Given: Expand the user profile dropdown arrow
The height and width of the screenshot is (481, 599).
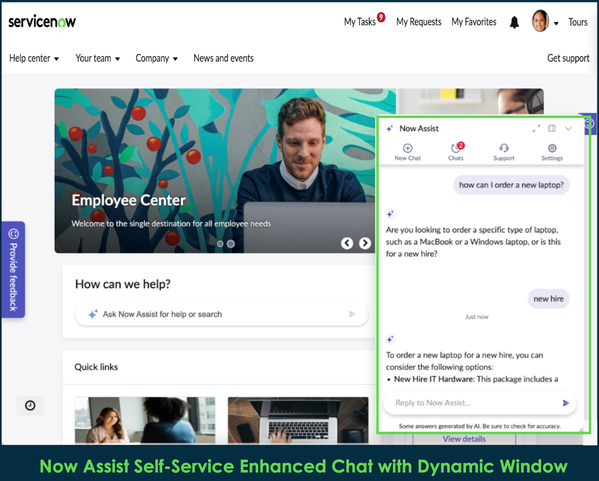Looking at the screenshot, I should [556, 23].
